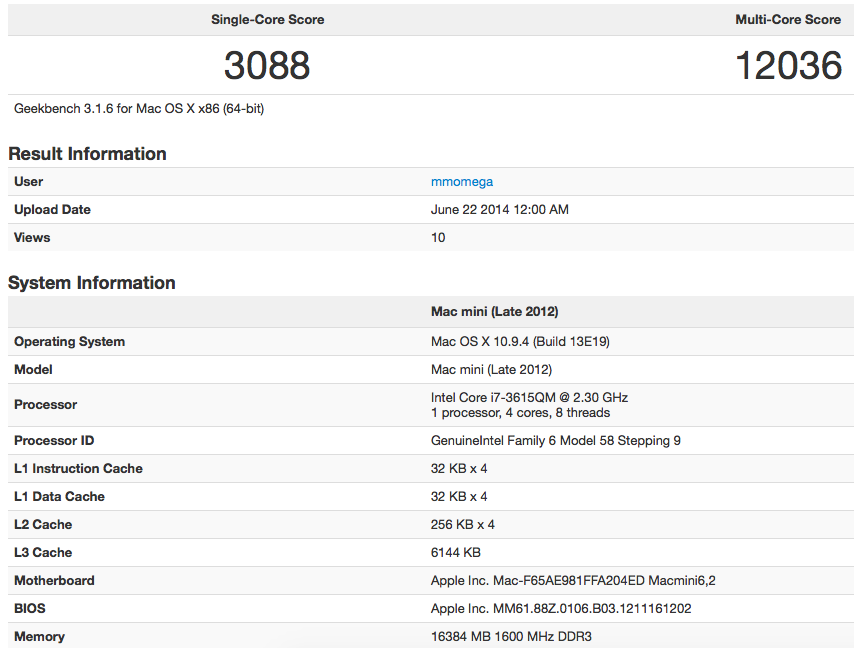854x648 pixels.
Task: Select L2 Cache value 256 KB x 4
Action: [x=462, y=524]
